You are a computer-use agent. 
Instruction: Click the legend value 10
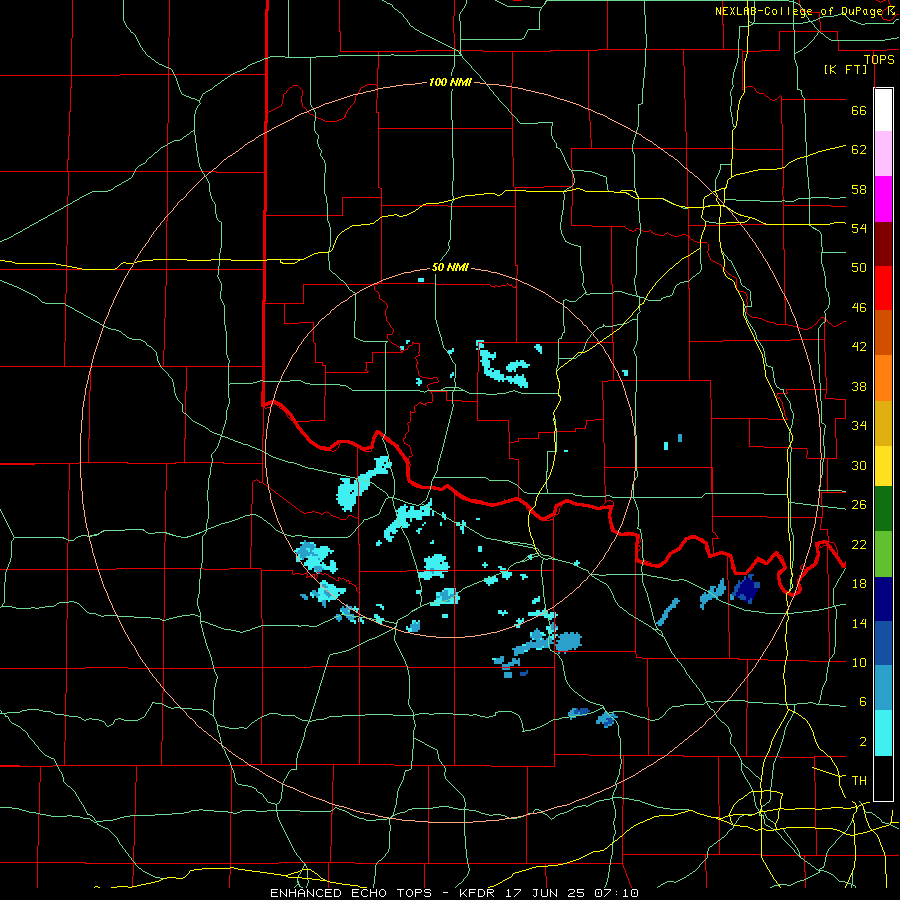(859, 662)
